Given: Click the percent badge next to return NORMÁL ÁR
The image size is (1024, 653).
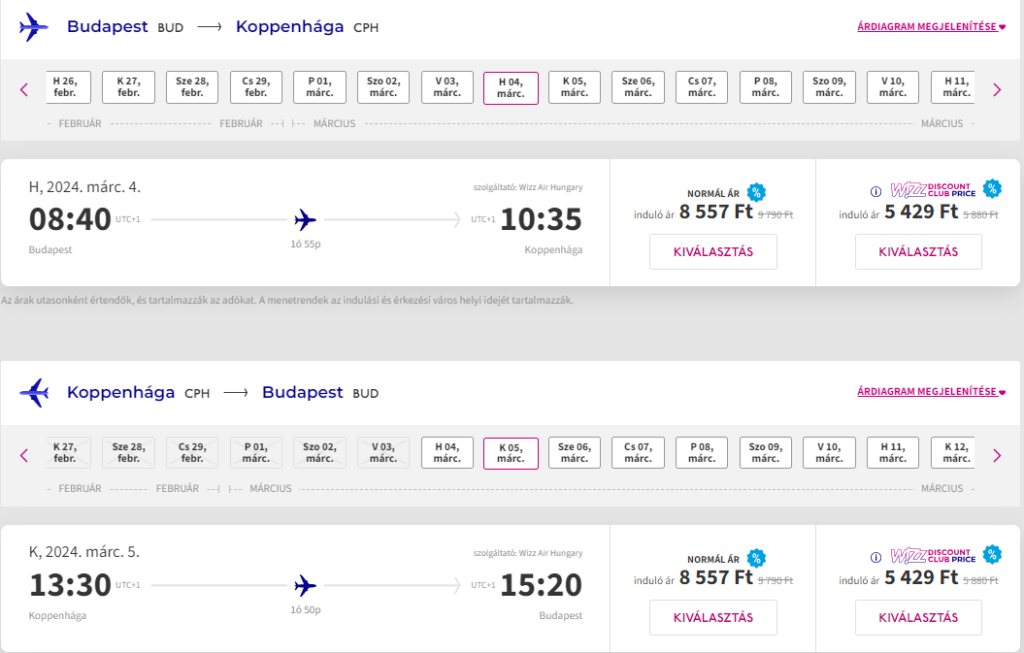Looking at the screenshot, I should coord(756,558).
